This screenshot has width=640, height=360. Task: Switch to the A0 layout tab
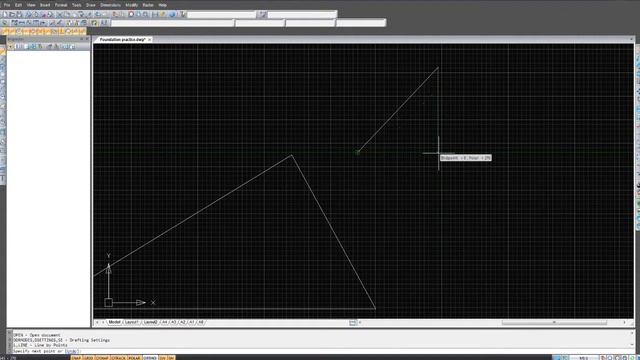200,322
